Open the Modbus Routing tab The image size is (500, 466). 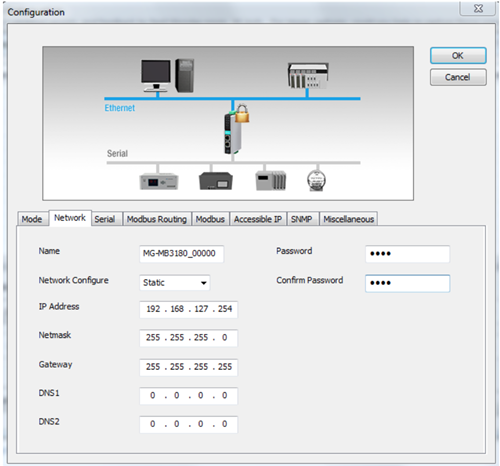[157, 219]
